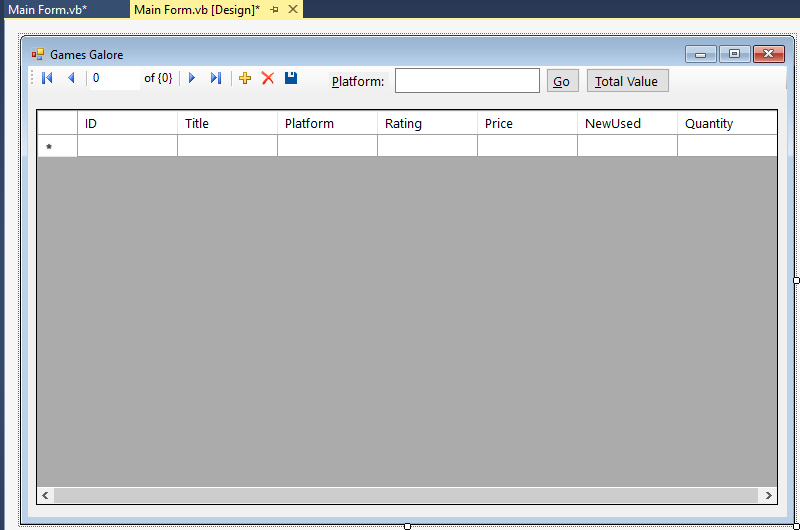Click the grid scrollbar right arrow
The image size is (800, 530).
click(x=768, y=495)
